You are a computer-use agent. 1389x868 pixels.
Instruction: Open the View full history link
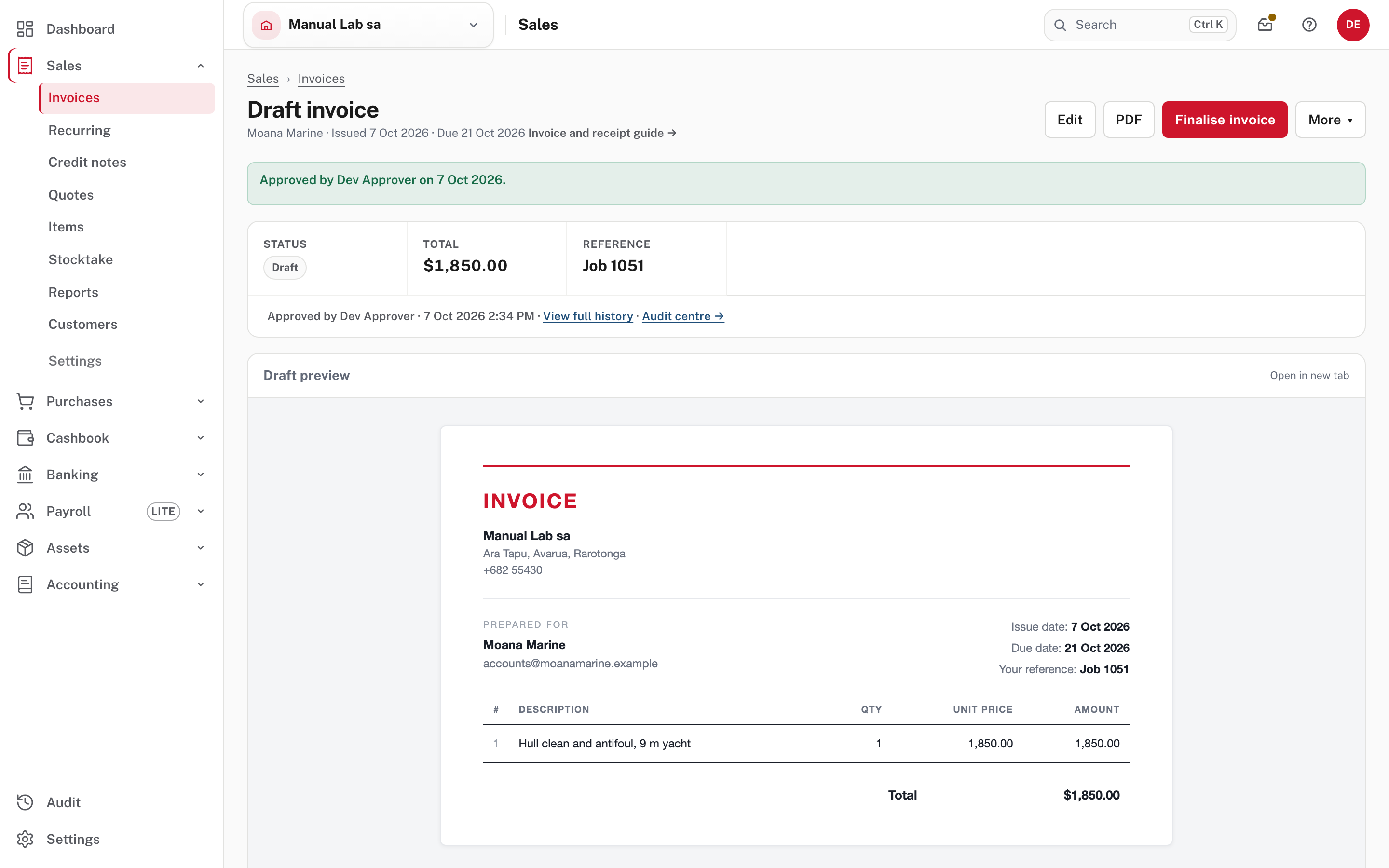pos(588,316)
